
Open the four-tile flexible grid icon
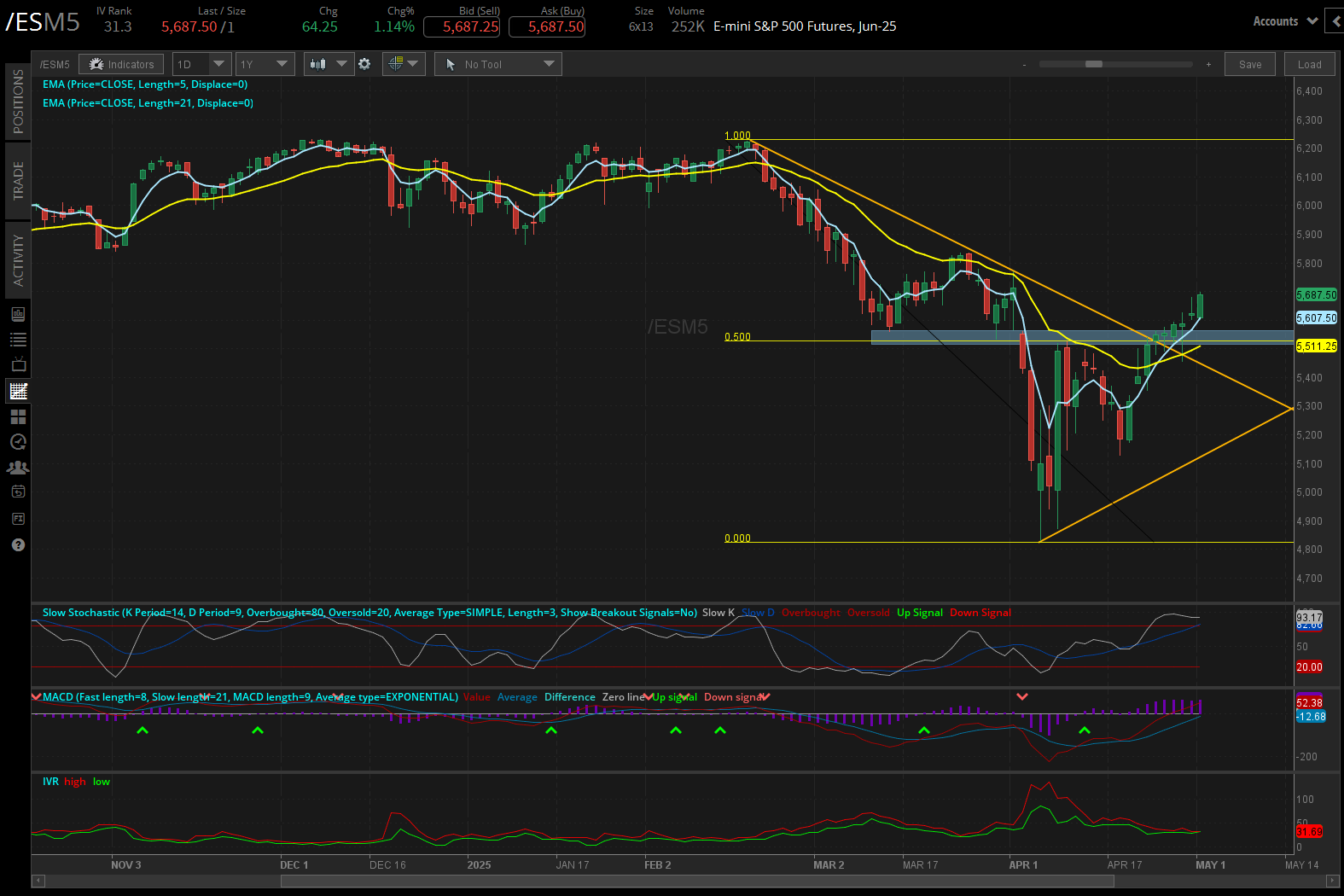pos(18,416)
